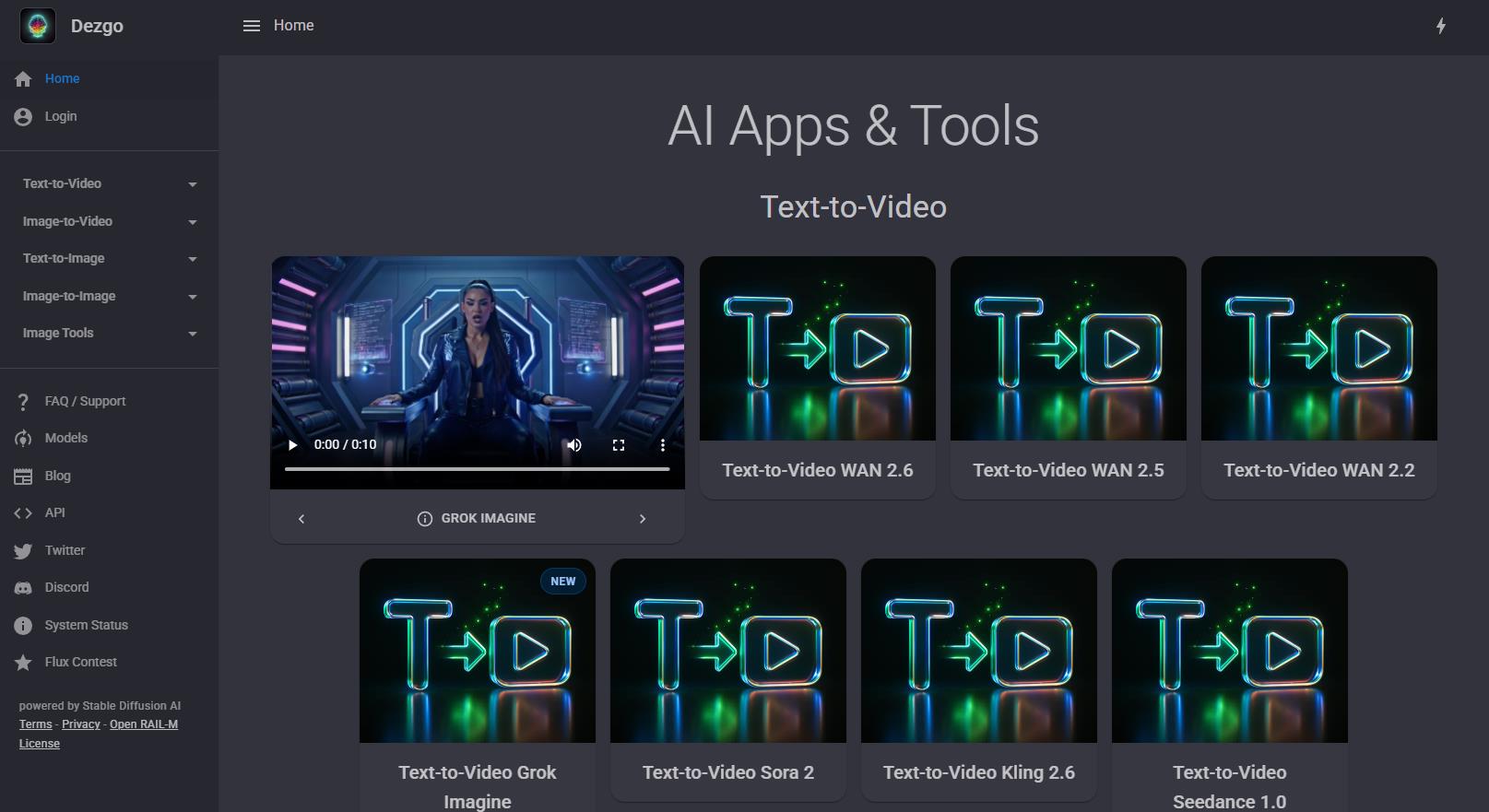Click the System Status info icon
The width and height of the screenshot is (1489, 812).
(x=23, y=626)
